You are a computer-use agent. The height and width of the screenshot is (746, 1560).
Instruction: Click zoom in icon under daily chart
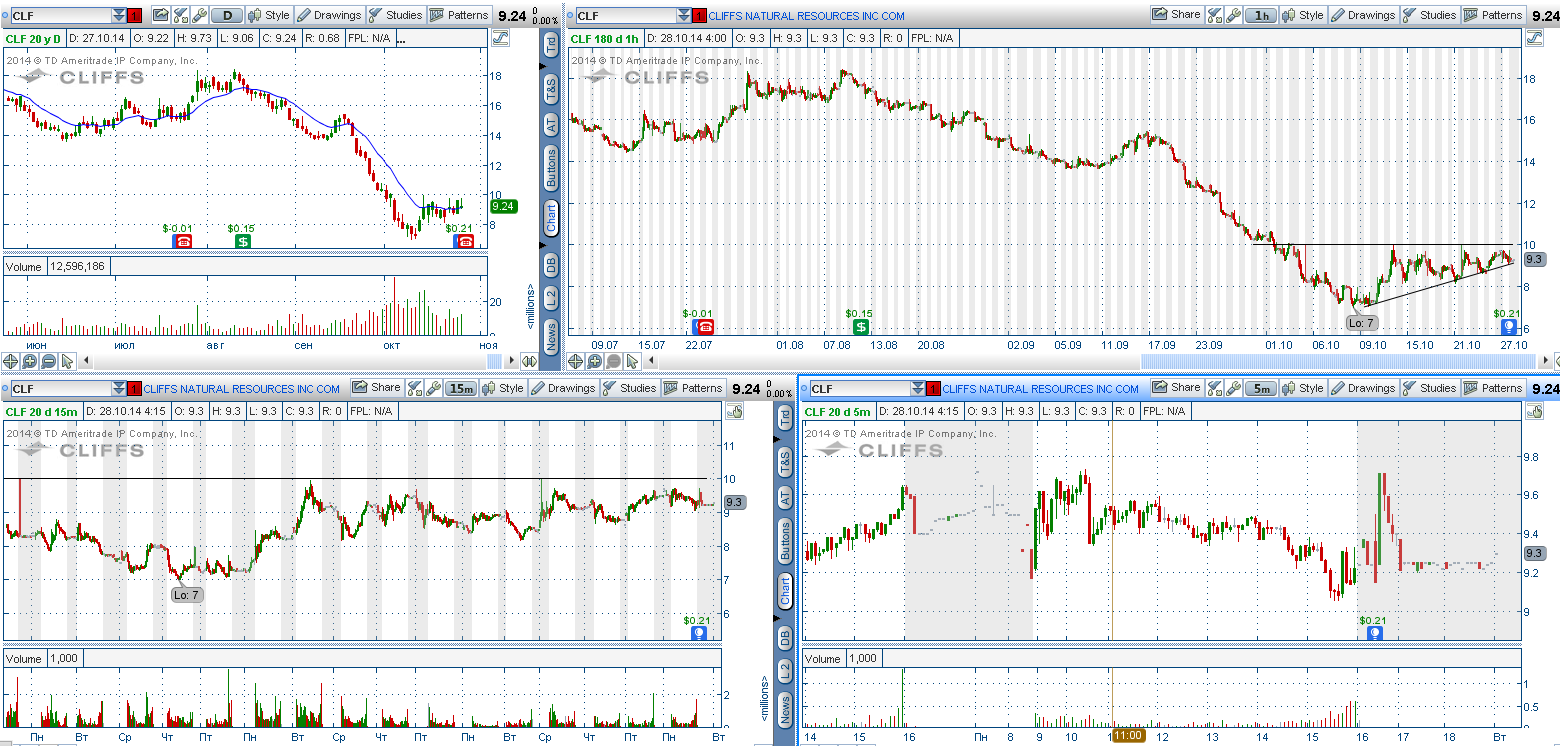(x=30, y=361)
